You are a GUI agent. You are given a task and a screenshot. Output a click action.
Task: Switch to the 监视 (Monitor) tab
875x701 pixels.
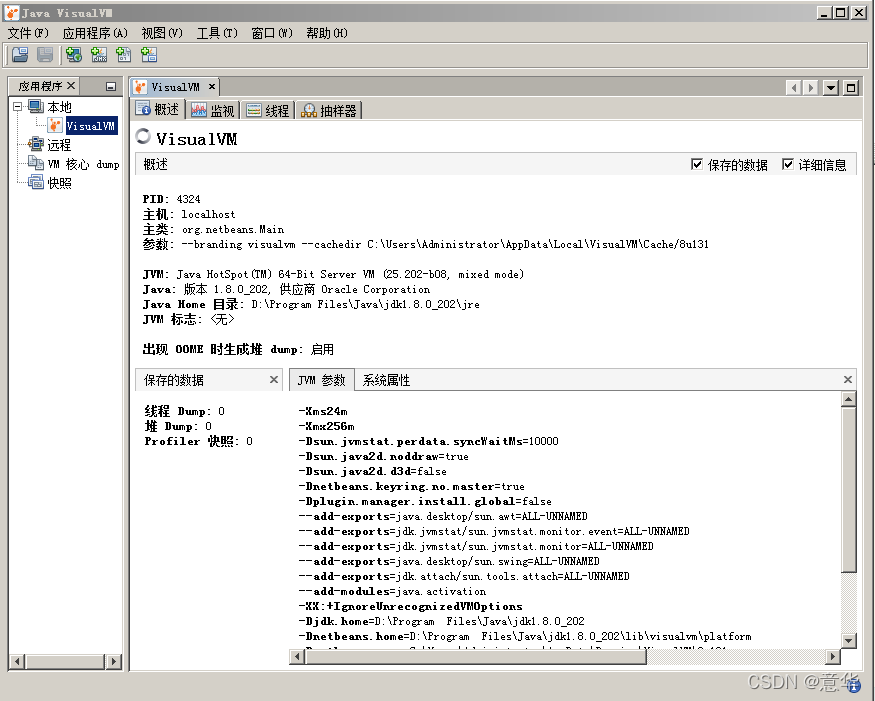pyautogui.click(x=213, y=111)
